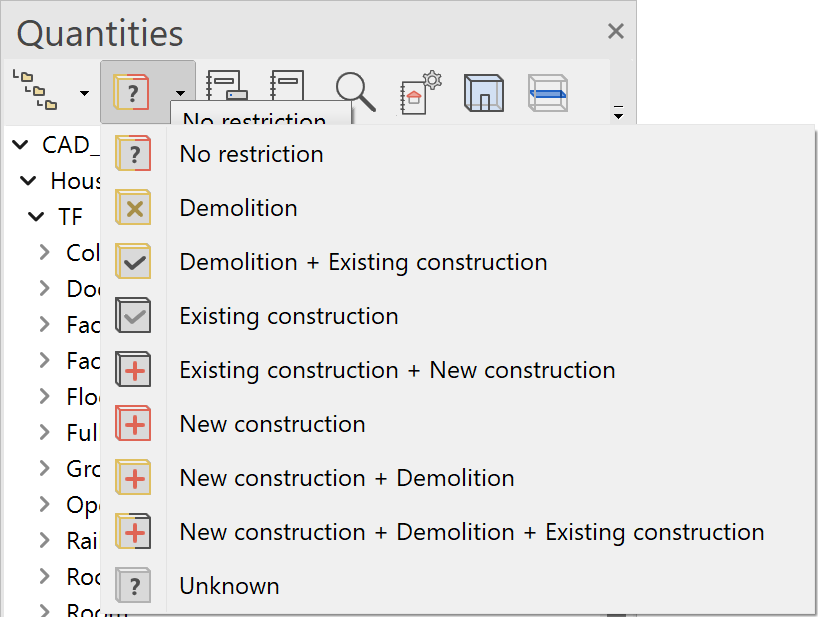Viewport: 818px width, 617px height.
Task: Select Demolition + Existing construction
Action: tap(458, 262)
